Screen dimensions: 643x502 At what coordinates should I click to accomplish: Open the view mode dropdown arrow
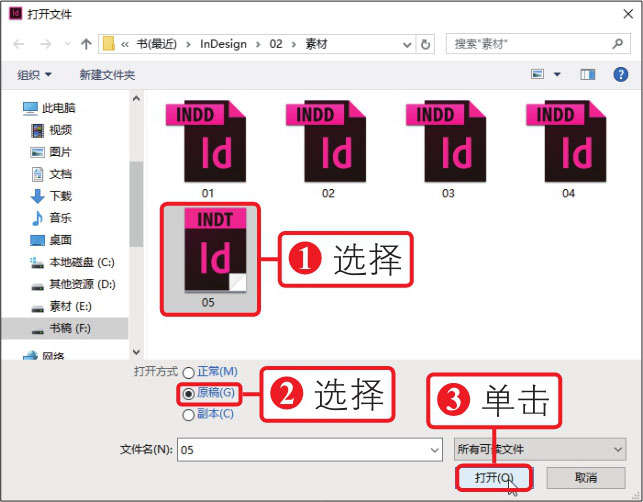[557, 75]
